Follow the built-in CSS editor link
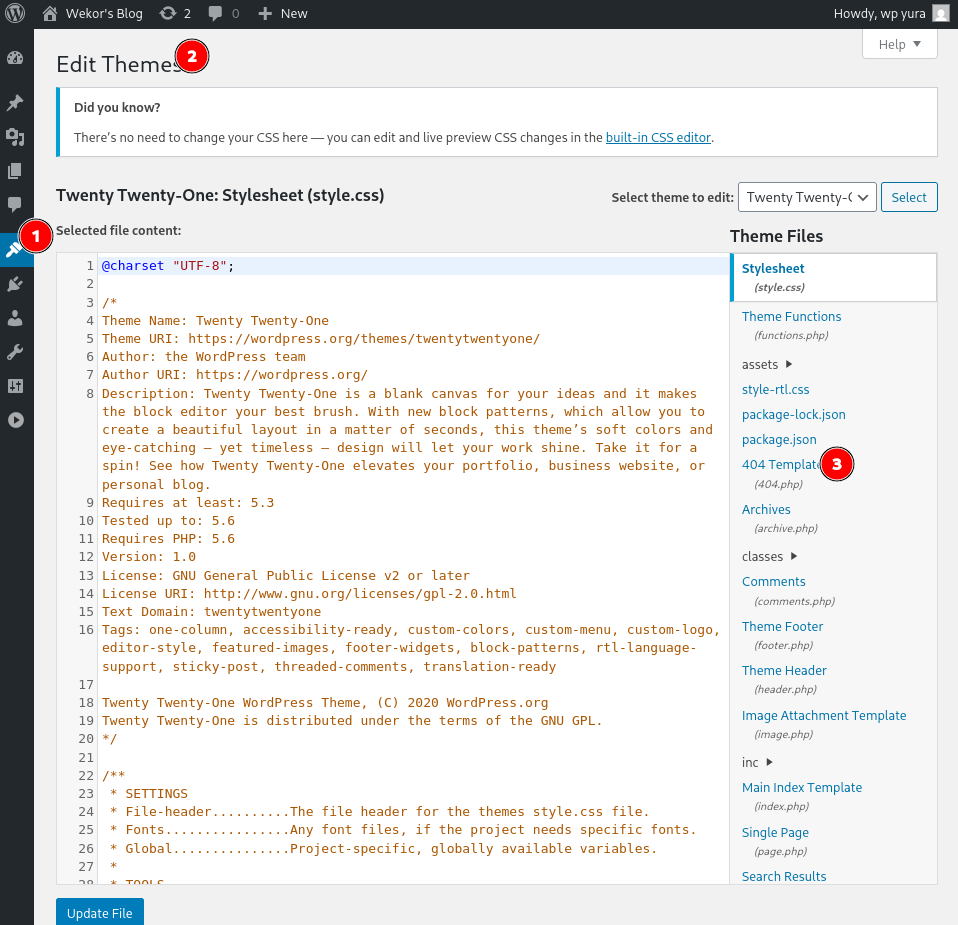 658,137
